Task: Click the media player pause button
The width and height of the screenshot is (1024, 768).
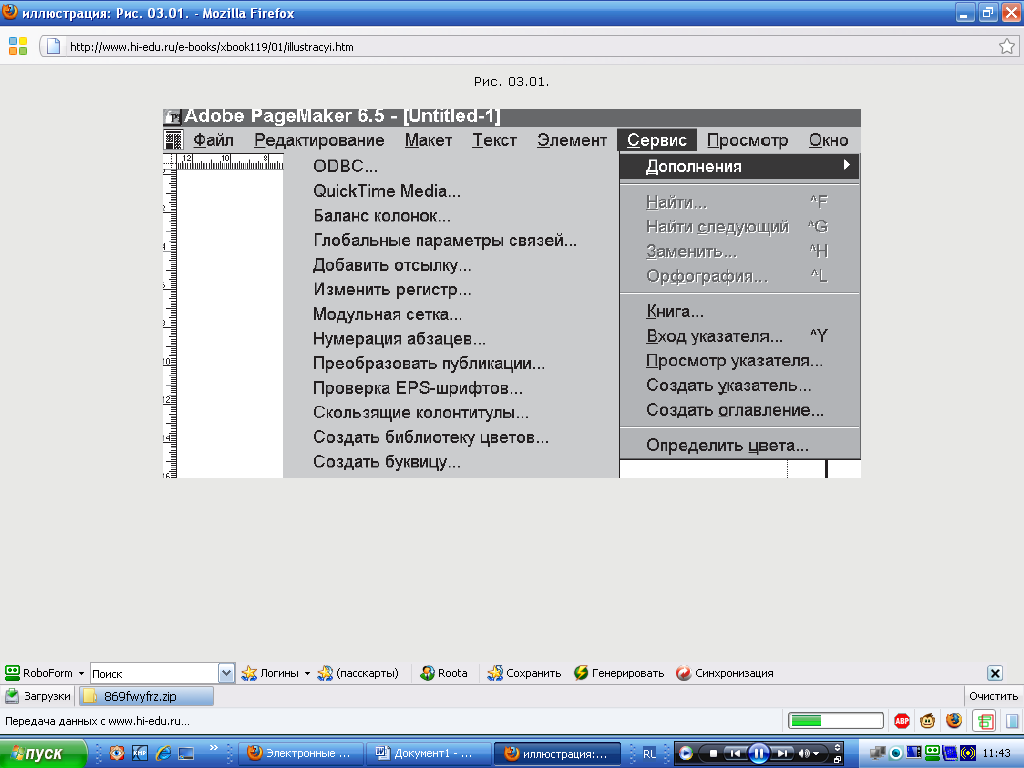Action: pos(758,754)
